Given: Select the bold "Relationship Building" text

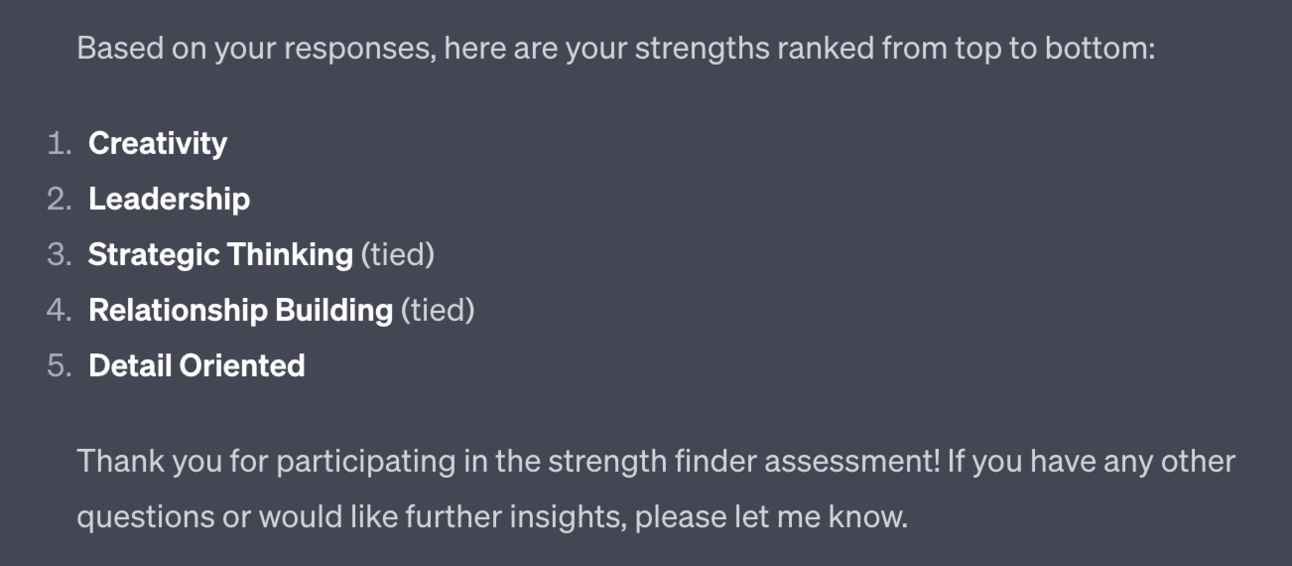Looking at the screenshot, I should point(240,311).
